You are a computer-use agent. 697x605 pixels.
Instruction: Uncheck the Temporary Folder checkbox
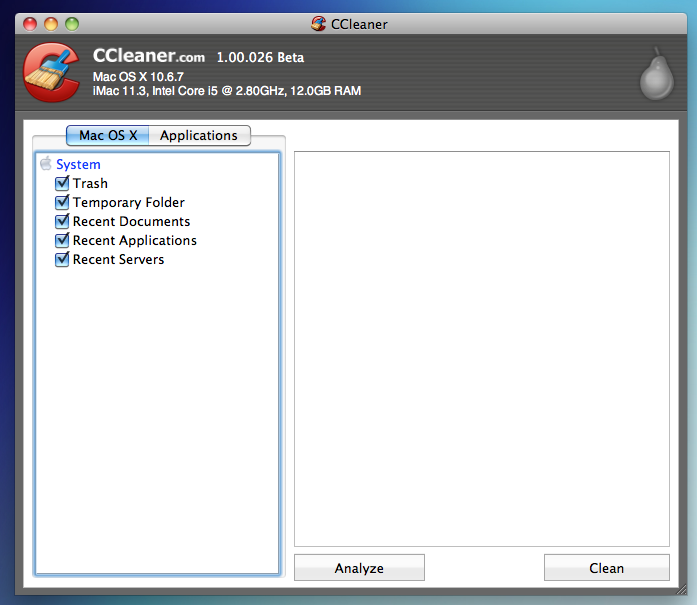click(62, 202)
